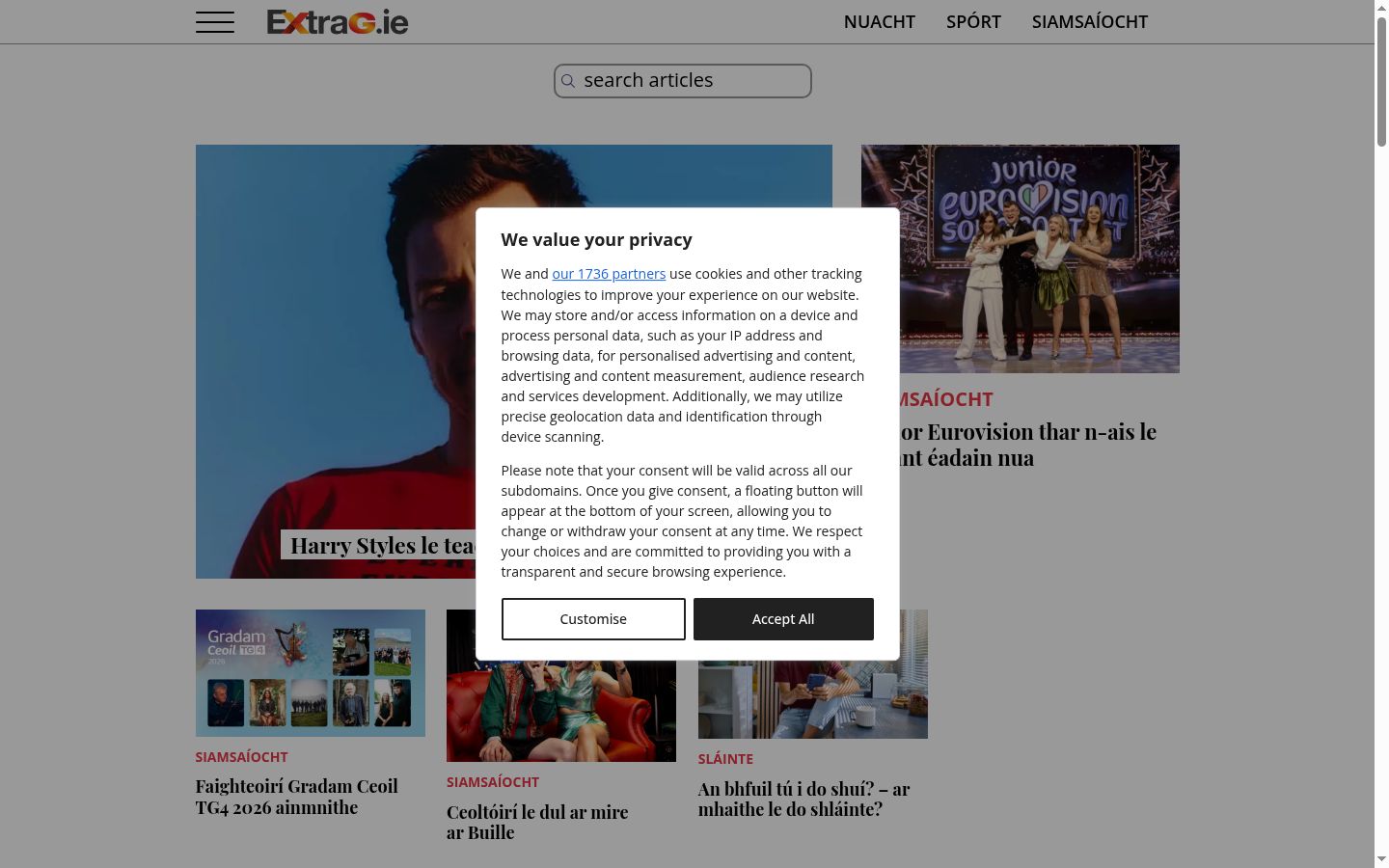Focus the search articles field

683,81
